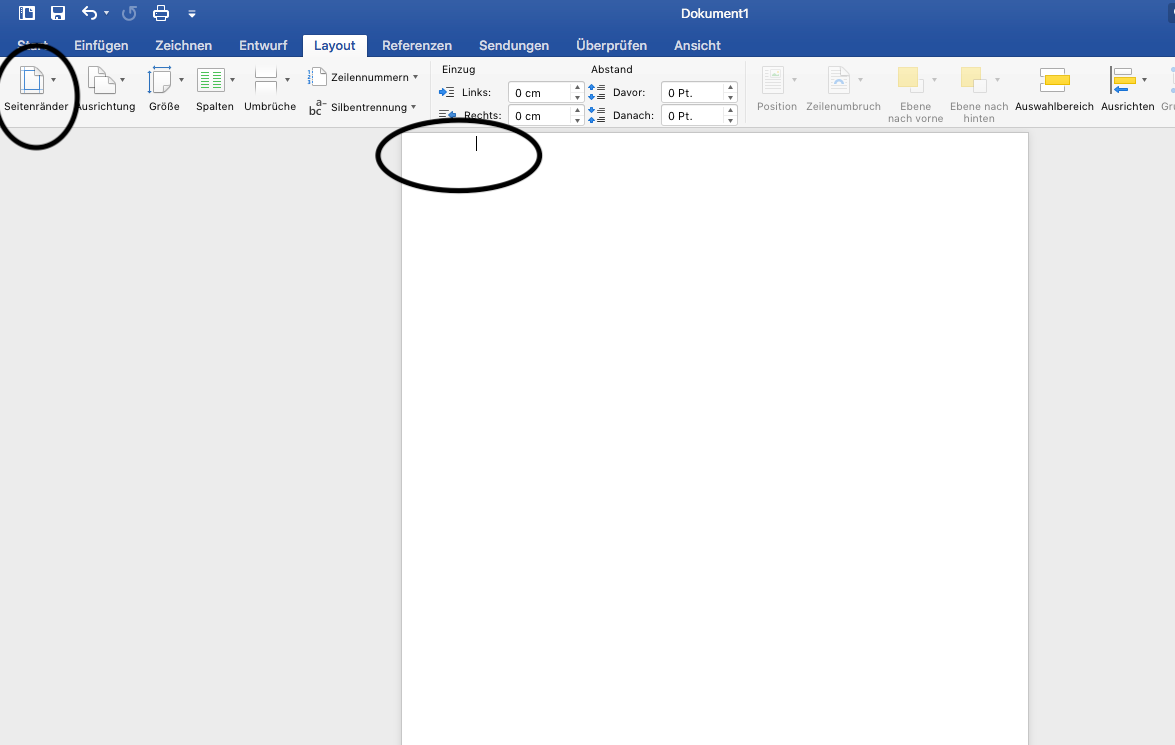Viewport: 1175px width, 745px height.
Task: Click the Rechts indent input field
Action: 540,116
